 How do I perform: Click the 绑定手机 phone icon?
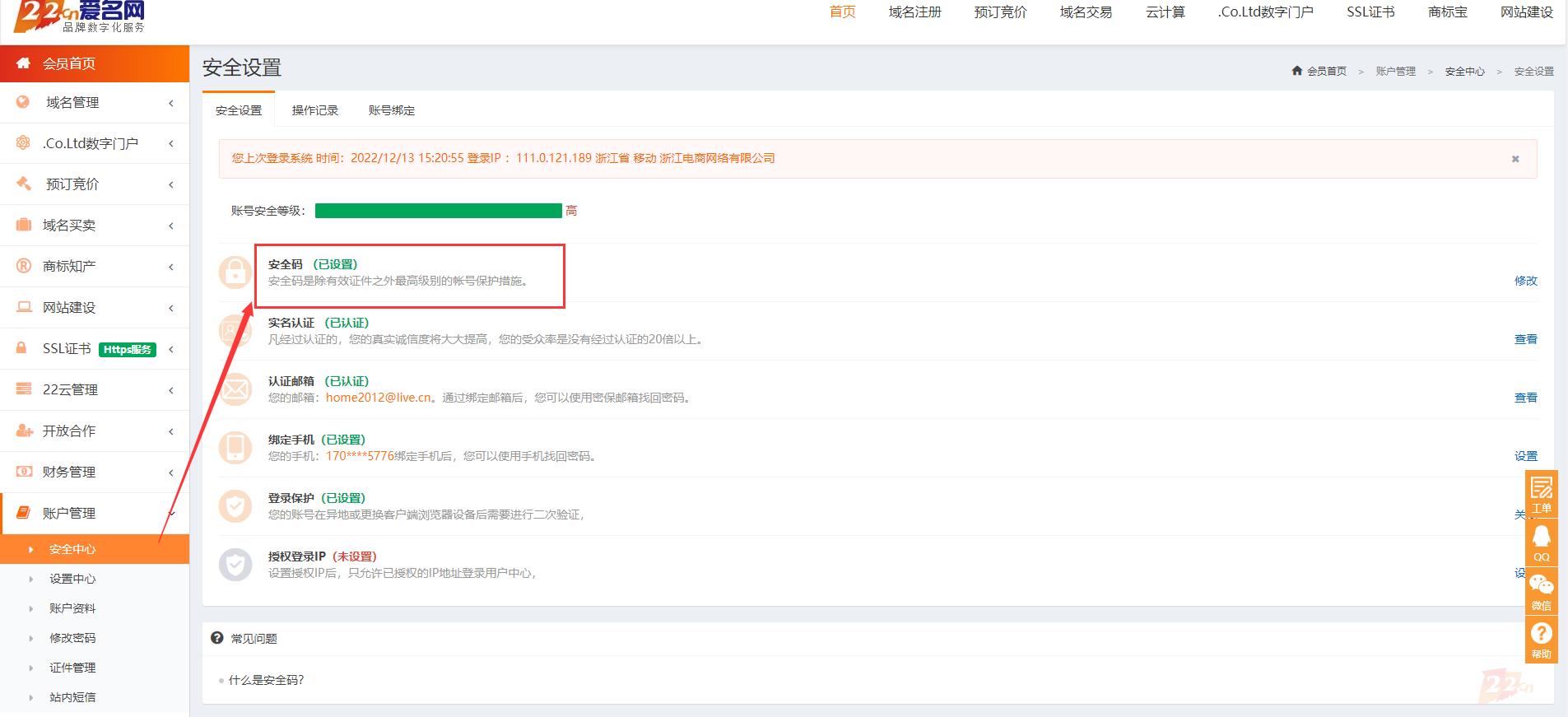(x=235, y=447)
